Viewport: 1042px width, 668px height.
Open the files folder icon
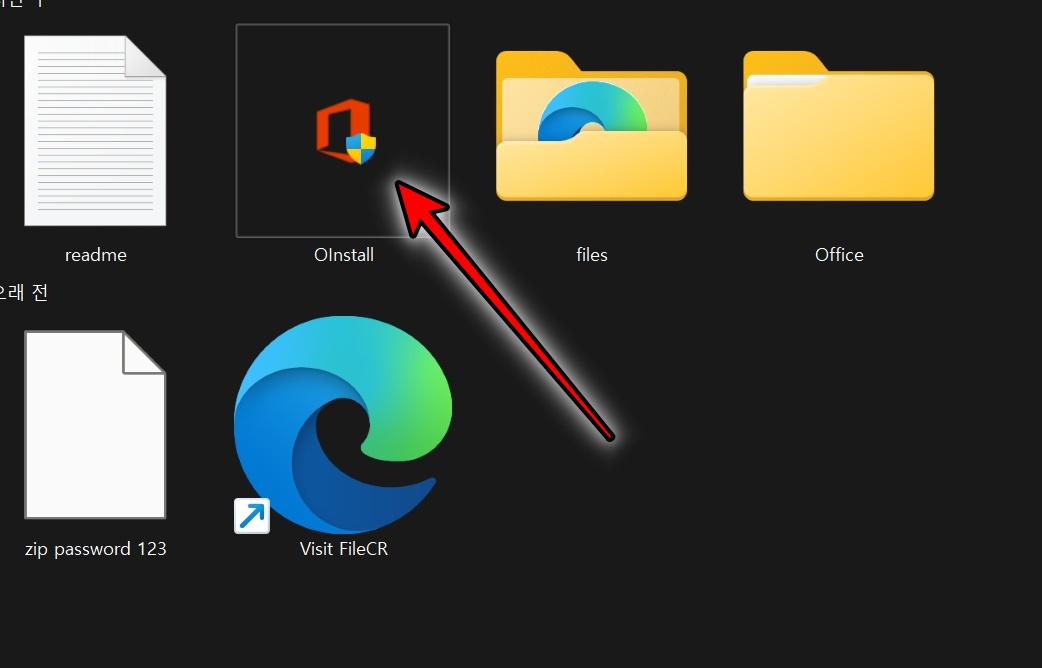click(x=591, y=126)
